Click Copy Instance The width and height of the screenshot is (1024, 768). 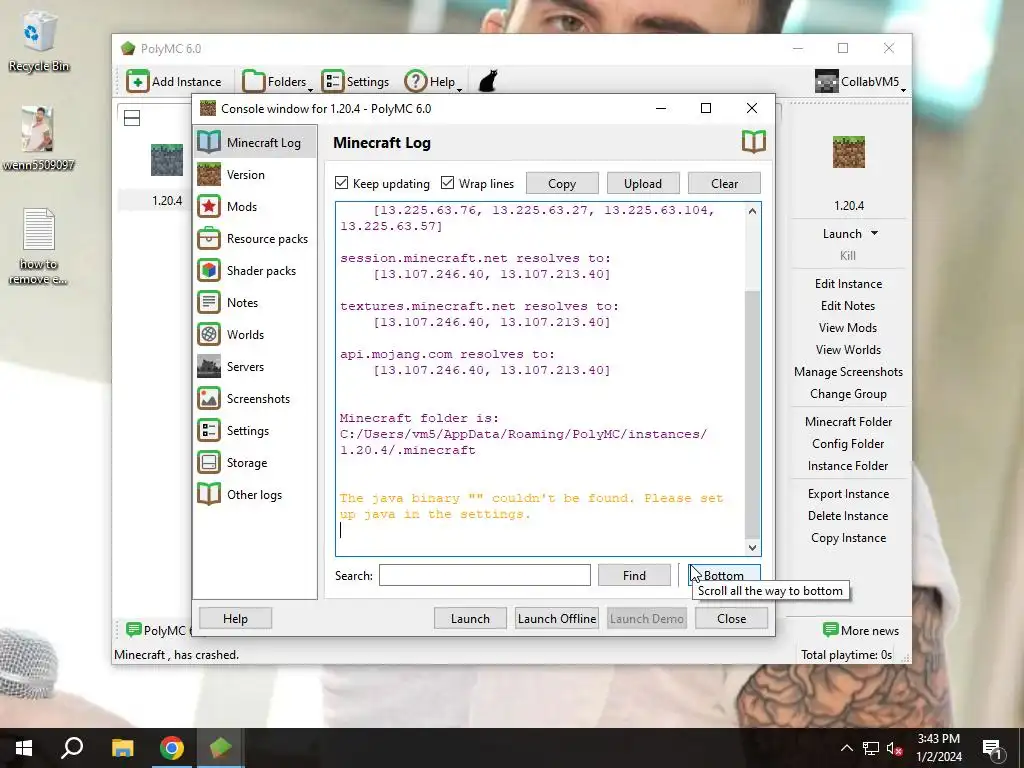pos(848,538)
